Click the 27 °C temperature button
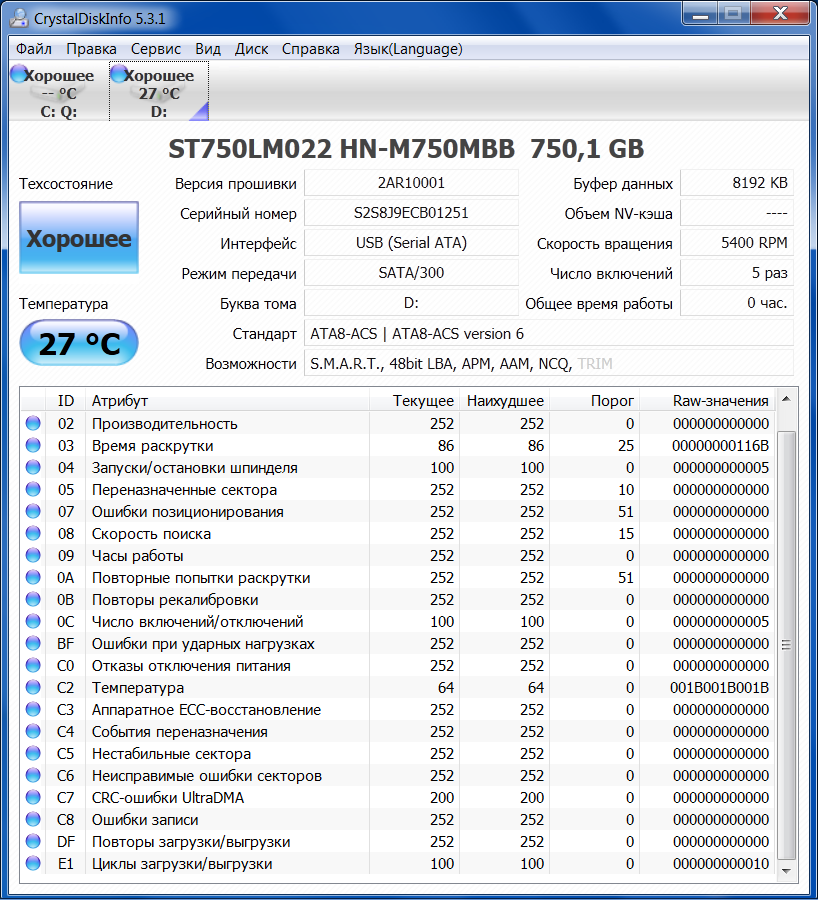Image resolution: width=818 pixels, height=900 pixels. [79, 344]
